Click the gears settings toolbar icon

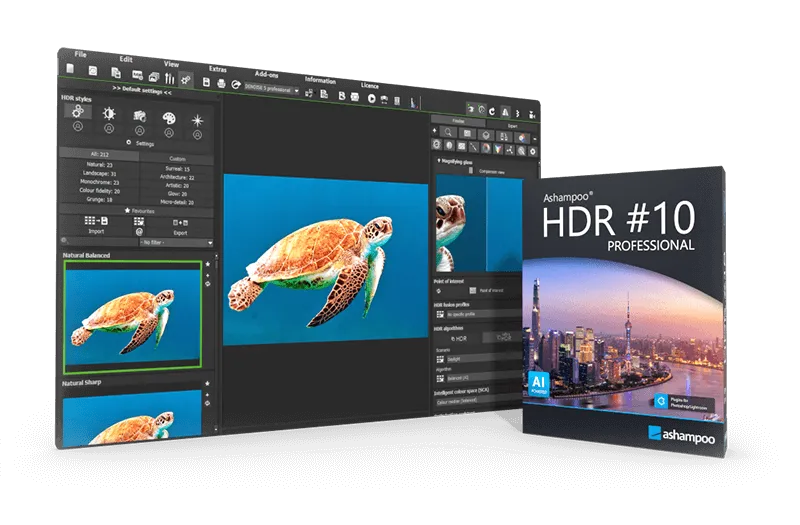click(186, 80)
